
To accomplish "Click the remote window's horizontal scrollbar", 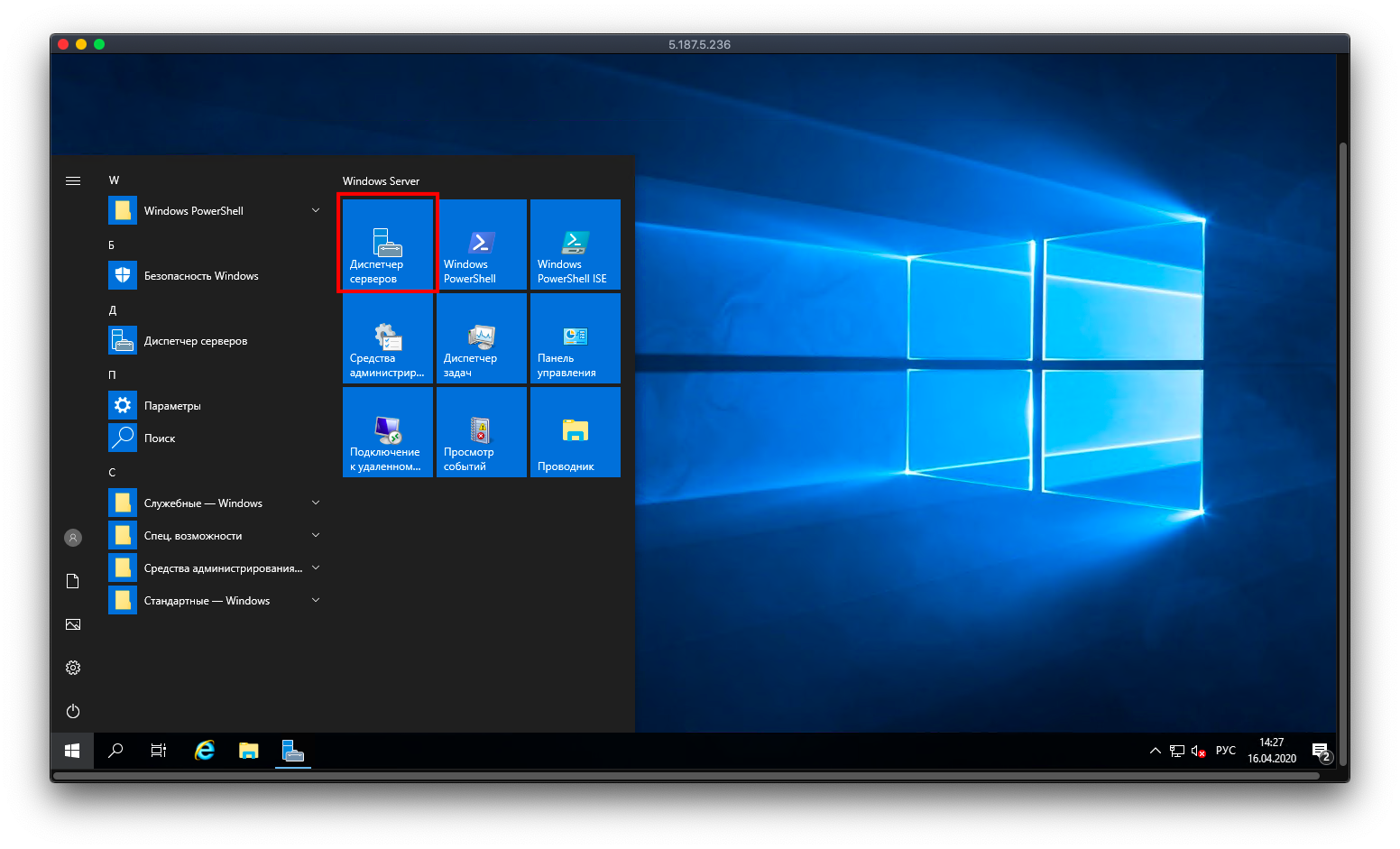I will click(x=686, y=775).
